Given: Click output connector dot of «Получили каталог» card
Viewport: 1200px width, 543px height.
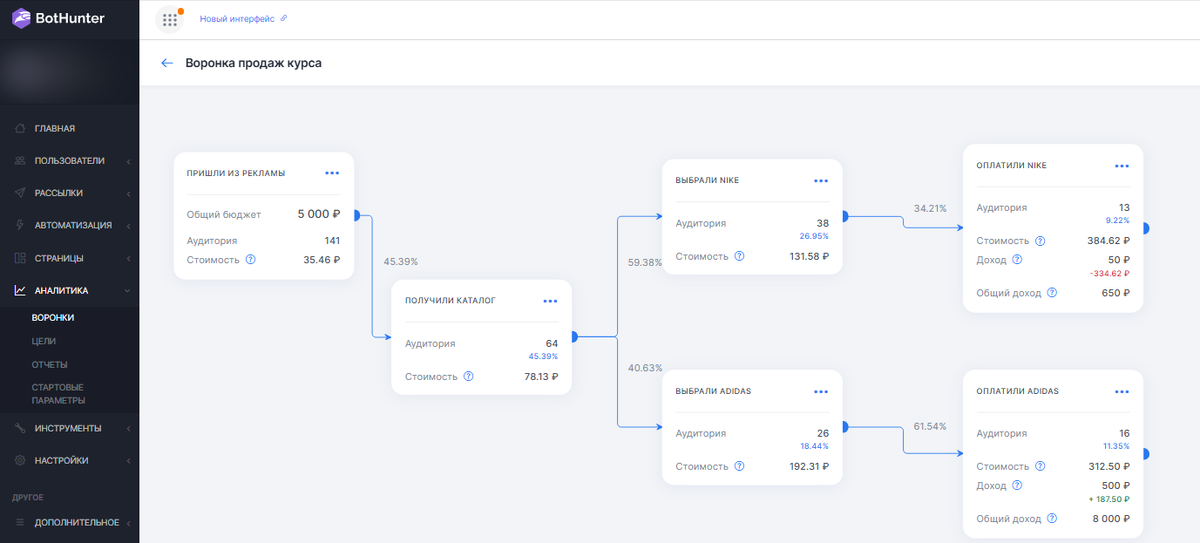Looking at the screenshot, I should (x=574, y=337).
